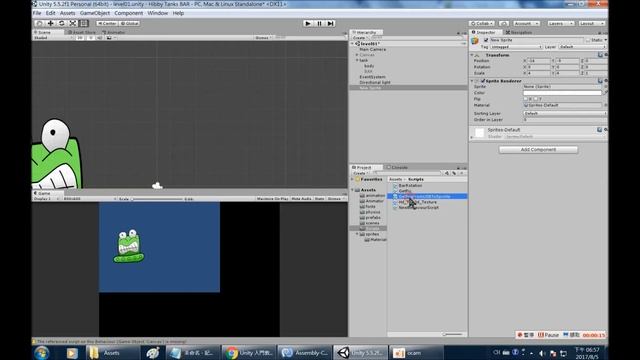Open Transform component help icon
The height and width of the screenshot is (360, 640).
point(600,55)
